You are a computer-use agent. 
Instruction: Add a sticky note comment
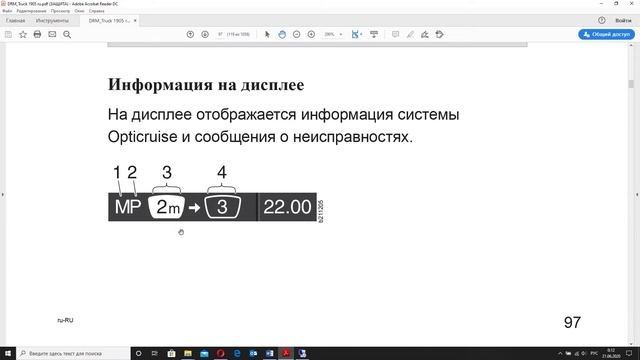[x=395, y=34]
